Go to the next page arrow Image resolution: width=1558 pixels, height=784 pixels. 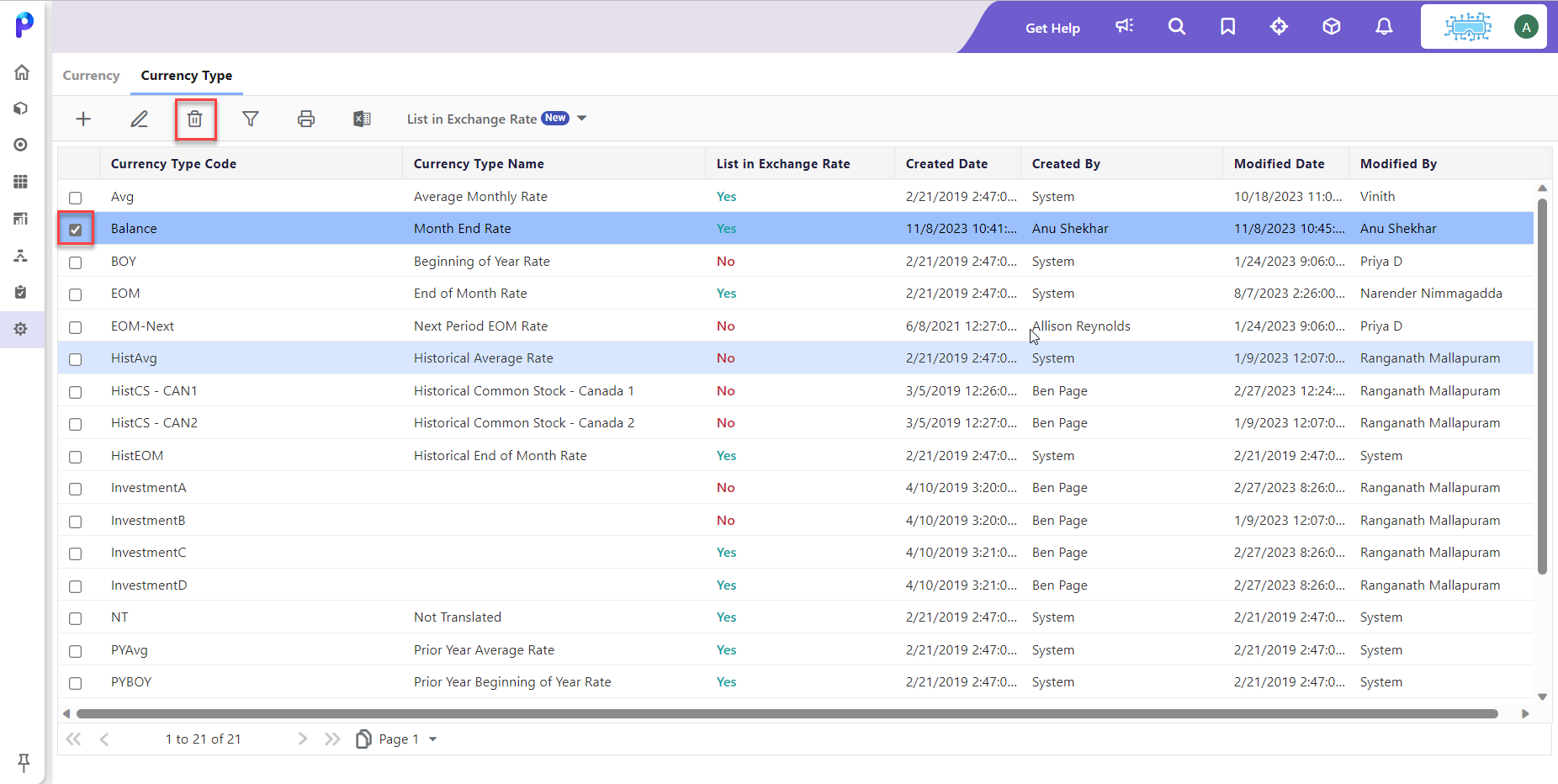coord(303,739)
